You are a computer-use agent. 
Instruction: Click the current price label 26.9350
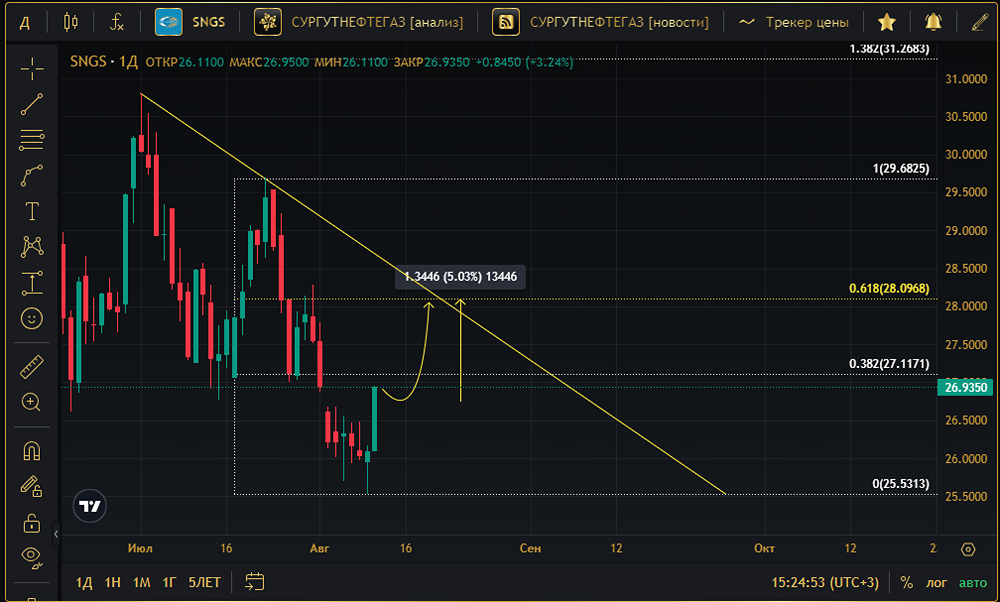[x=965, y=387]
